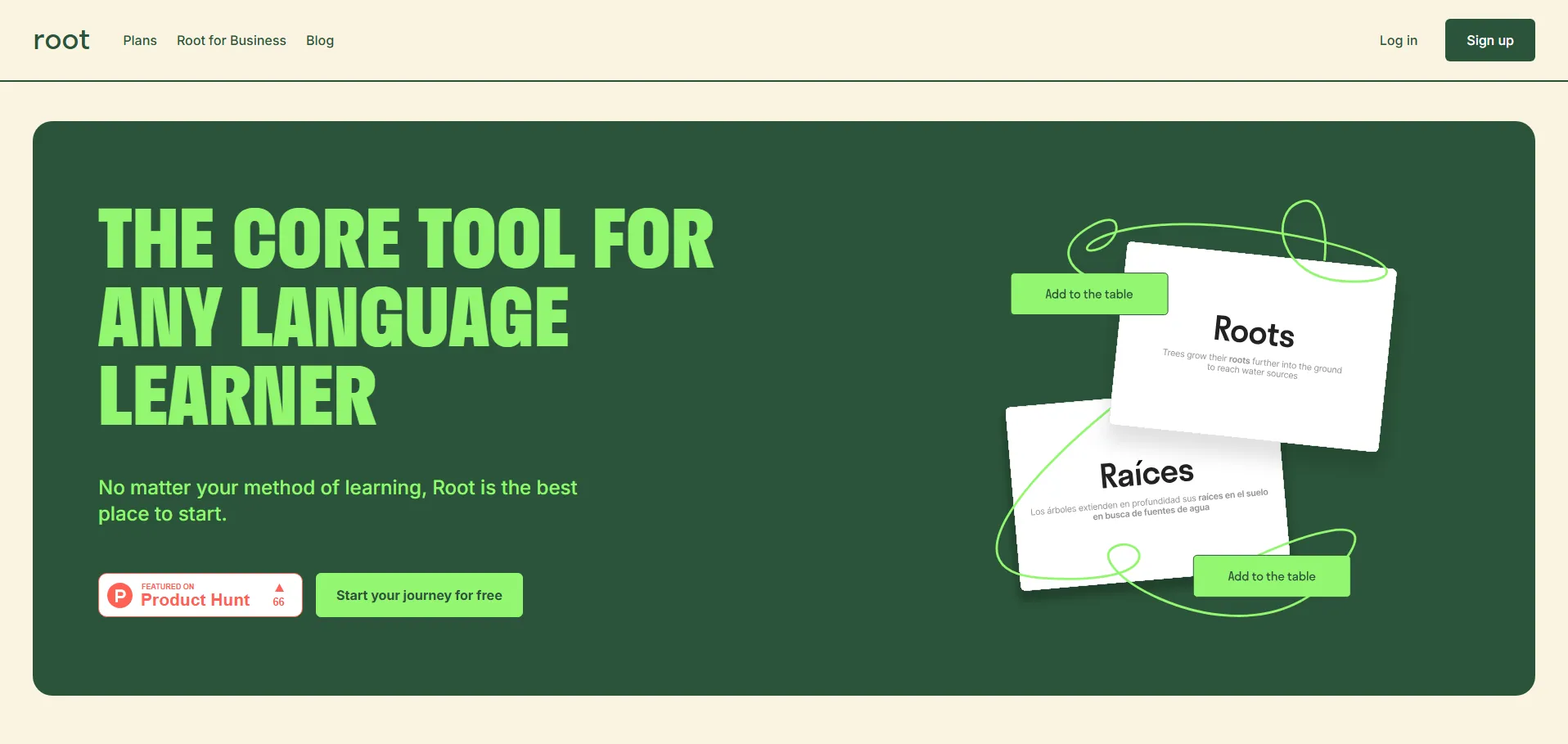The width and height of the screenshot is (1568, 744).
Task: Click Start your journey for free
Action: click(x=419, y=595)
